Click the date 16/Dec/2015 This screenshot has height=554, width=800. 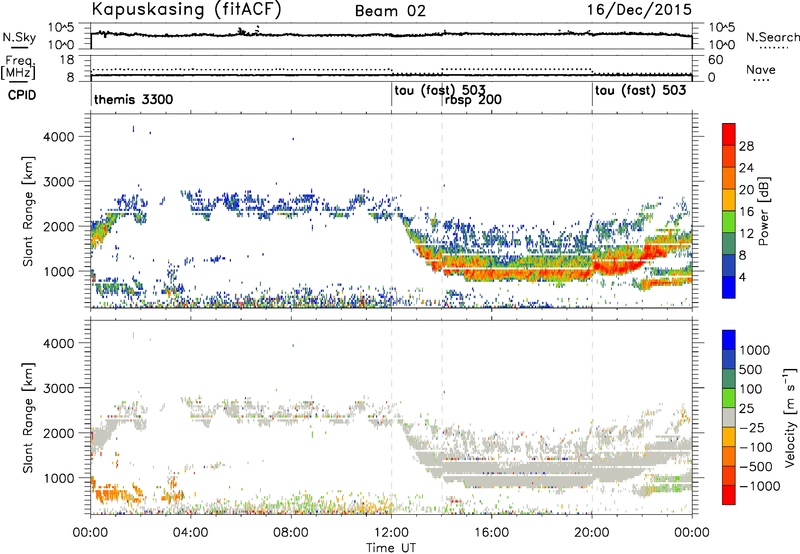point(639,10)
